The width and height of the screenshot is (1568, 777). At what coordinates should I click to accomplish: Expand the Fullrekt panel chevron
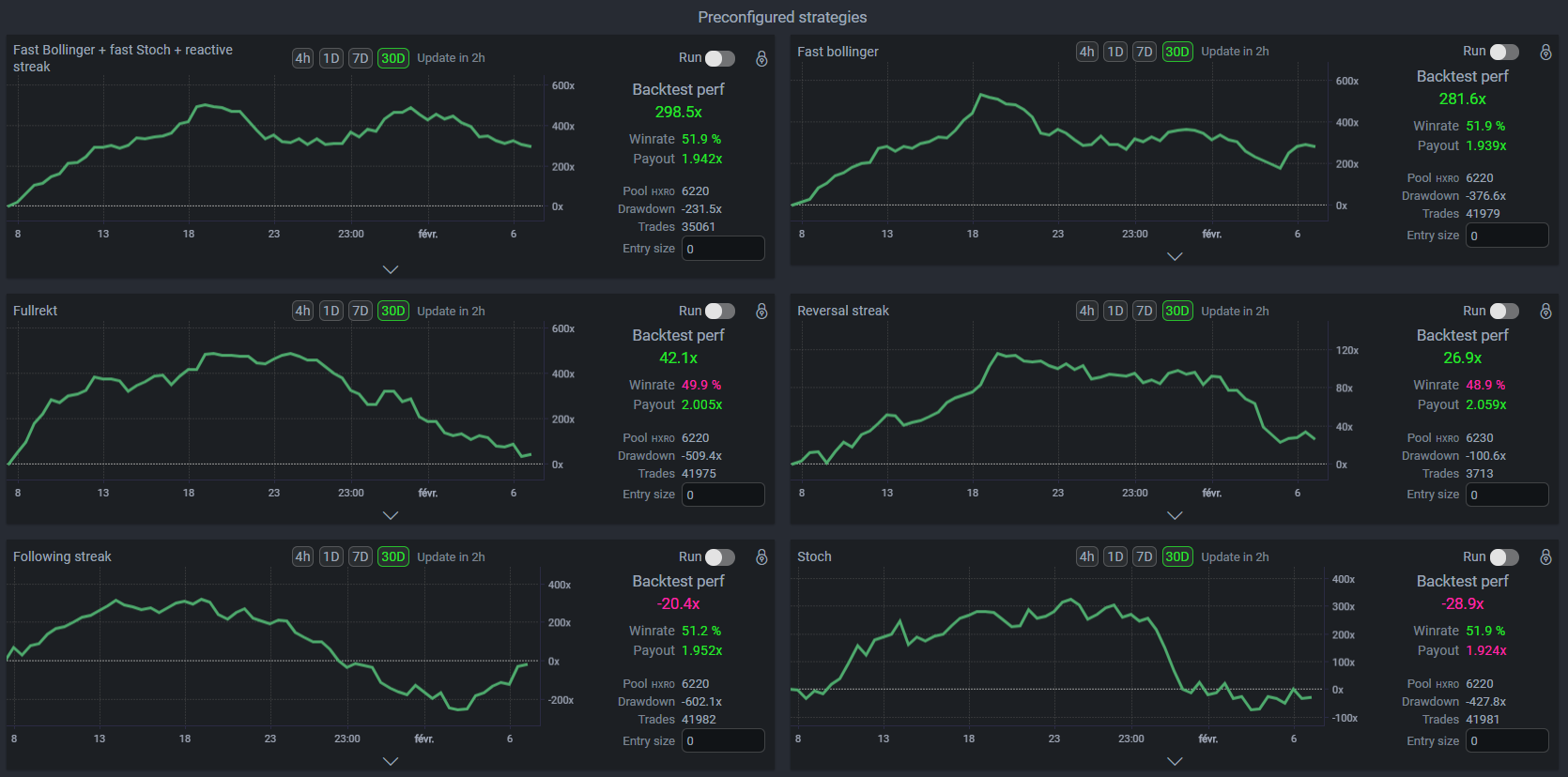pos(391,515)
